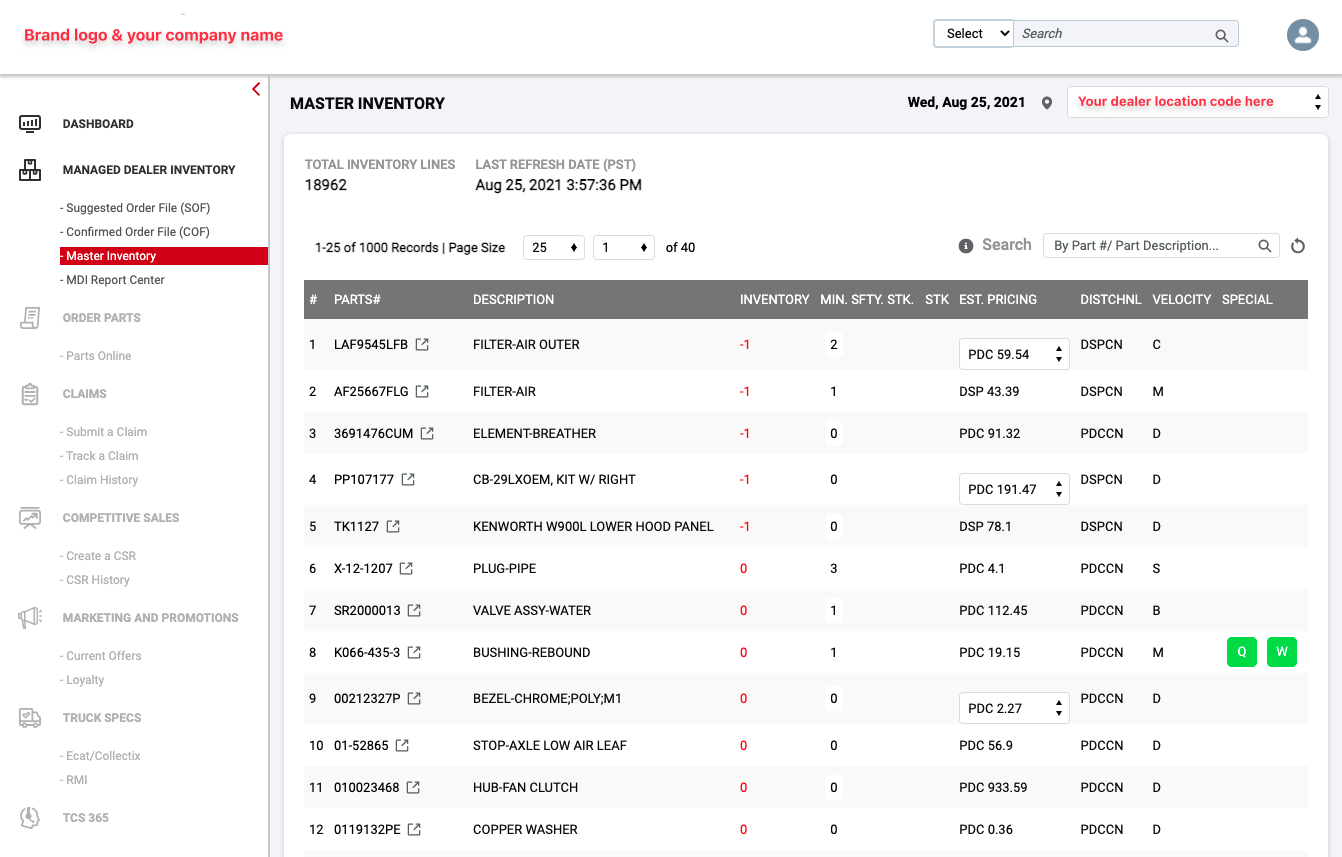Open external link for part X-12-1207

point(406,568)
